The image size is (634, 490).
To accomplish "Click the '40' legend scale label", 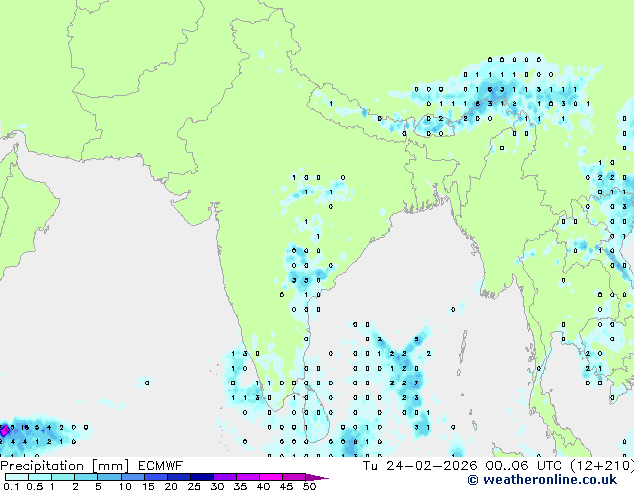I will (x=263, y=486).
